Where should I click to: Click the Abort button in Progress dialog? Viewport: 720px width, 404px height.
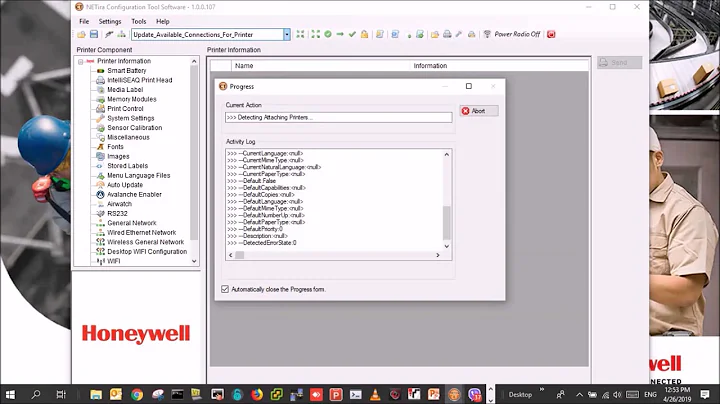[x=479, y=111]
